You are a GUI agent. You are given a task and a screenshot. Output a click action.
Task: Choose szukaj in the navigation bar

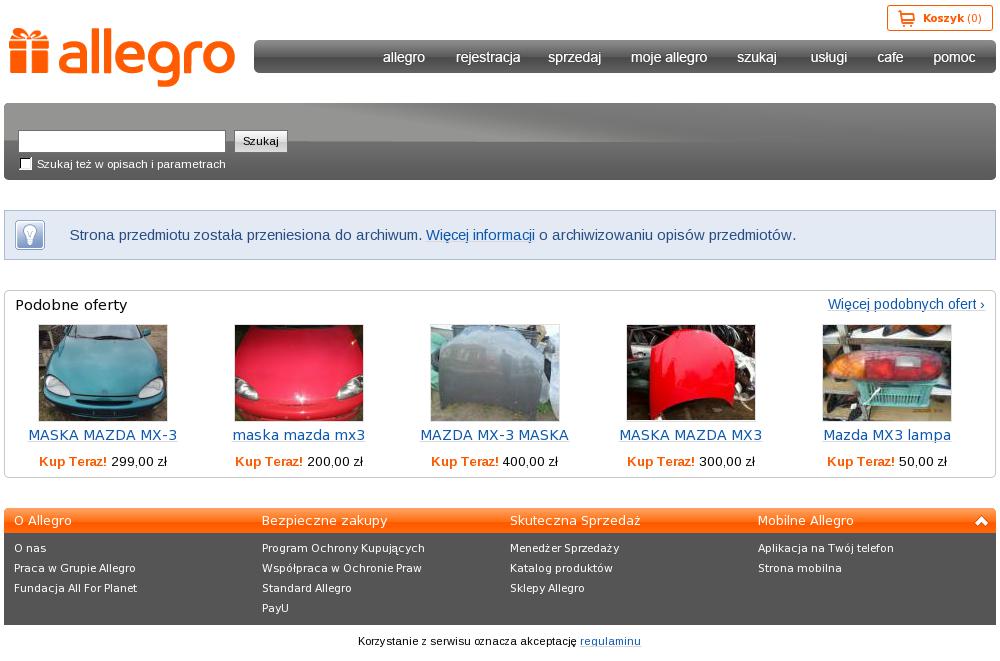pos(757,57)
